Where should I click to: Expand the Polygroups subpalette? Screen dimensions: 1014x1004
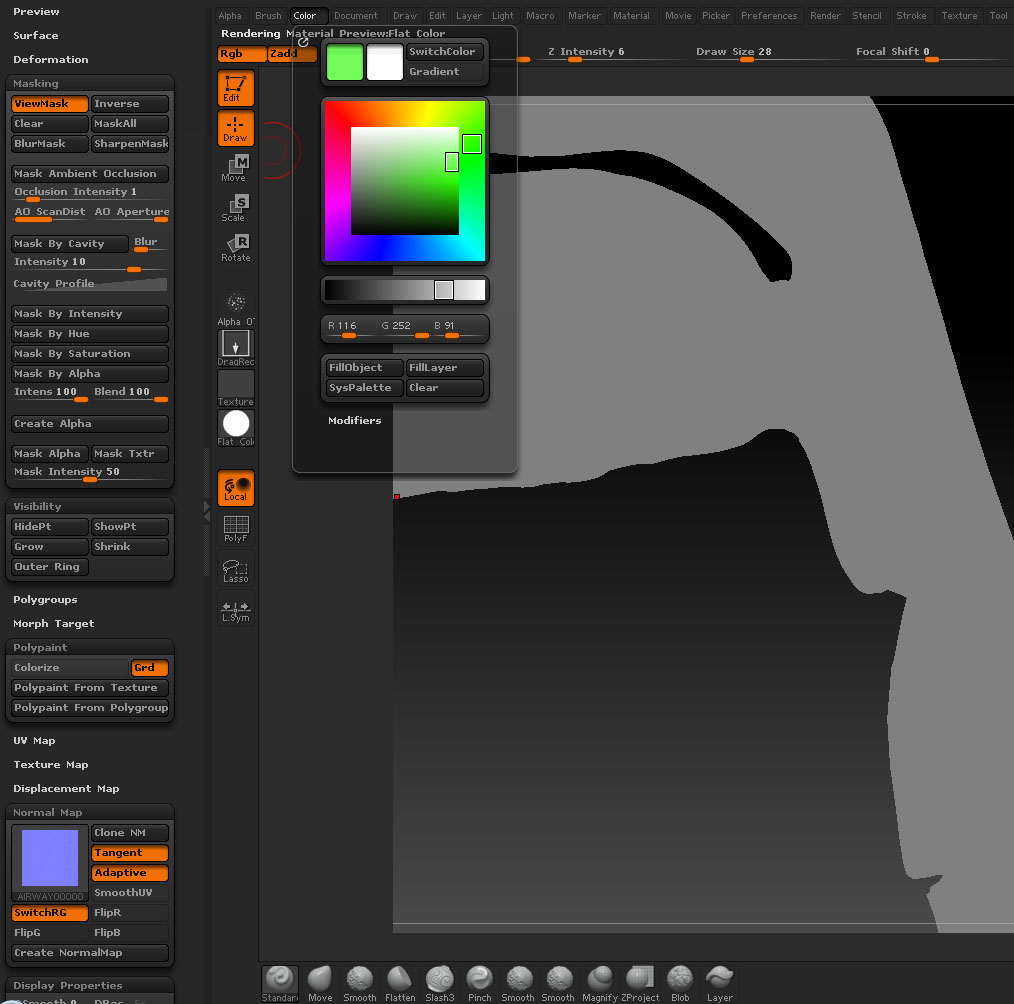45,600
